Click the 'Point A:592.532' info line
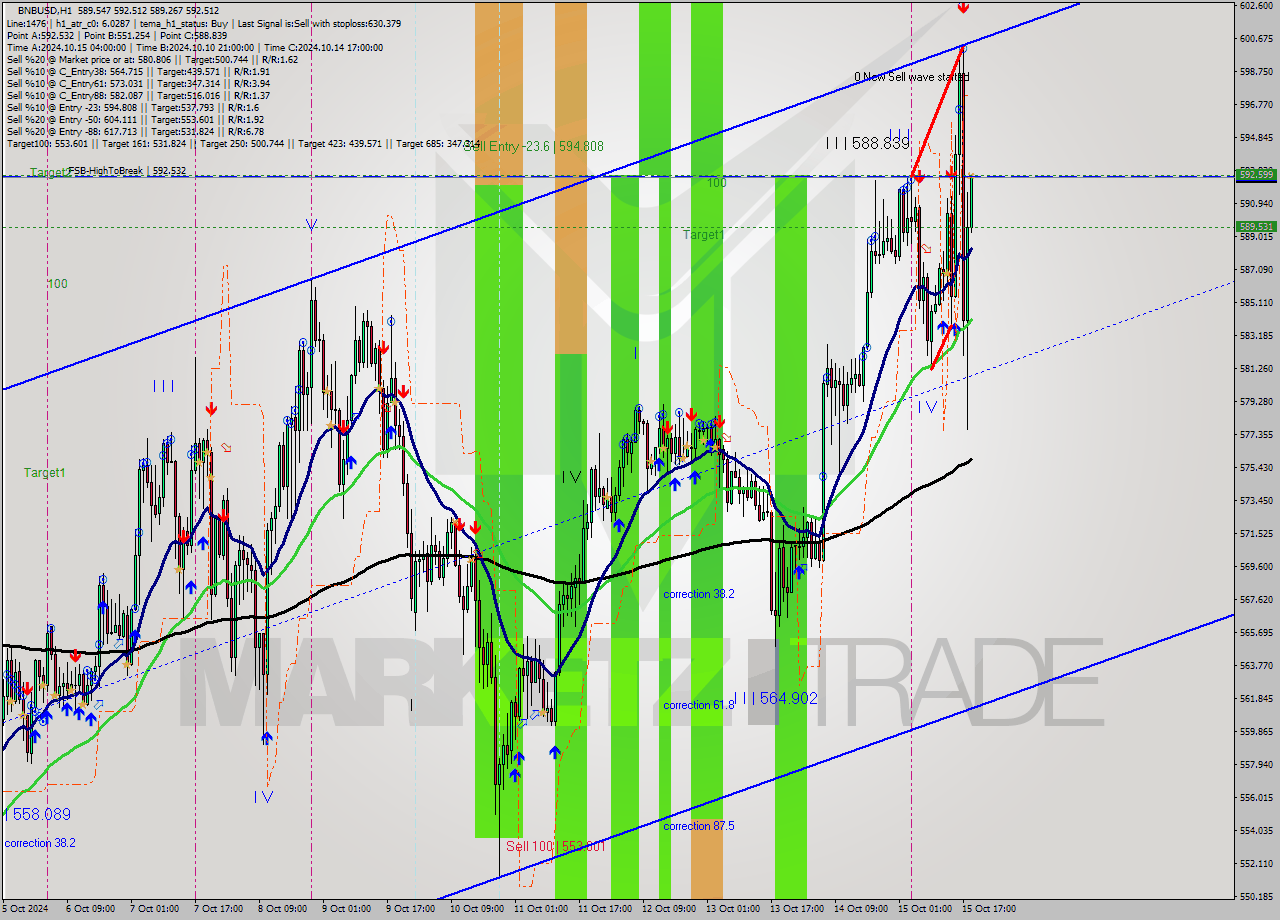The height and width of the screenshot is (920, 1280). (x=117, y=35)
